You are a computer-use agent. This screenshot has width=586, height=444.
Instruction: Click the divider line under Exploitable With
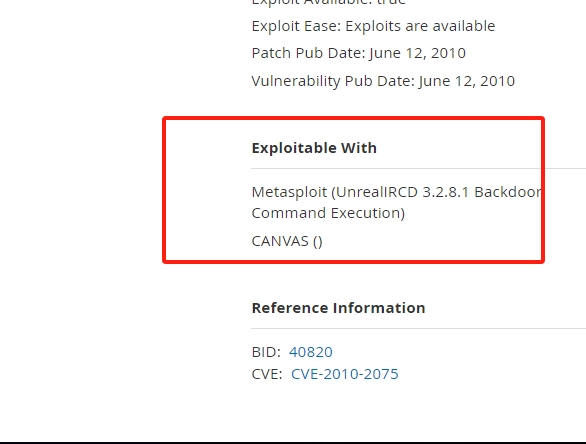pyautogui.click(x=419, y=169)
